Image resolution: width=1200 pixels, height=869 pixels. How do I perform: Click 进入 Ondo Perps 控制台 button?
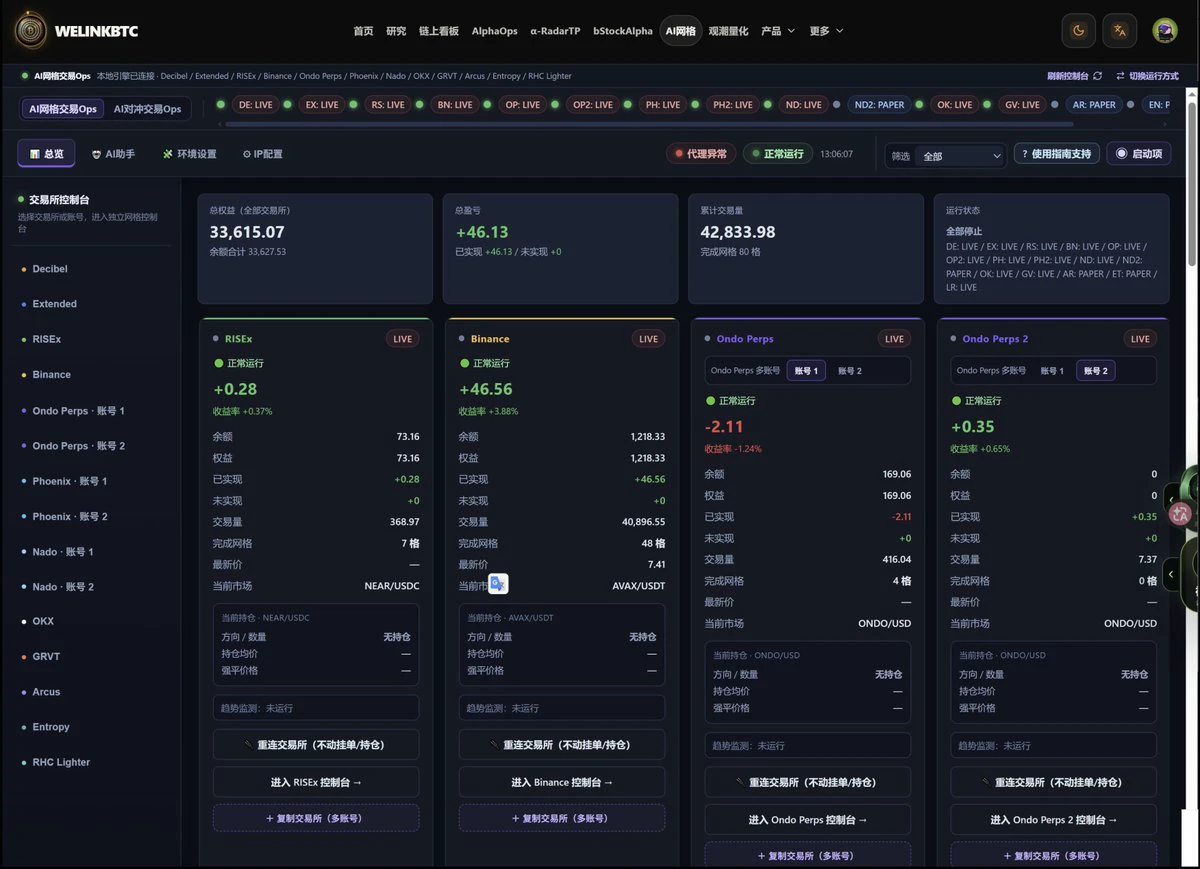(808, 820)
